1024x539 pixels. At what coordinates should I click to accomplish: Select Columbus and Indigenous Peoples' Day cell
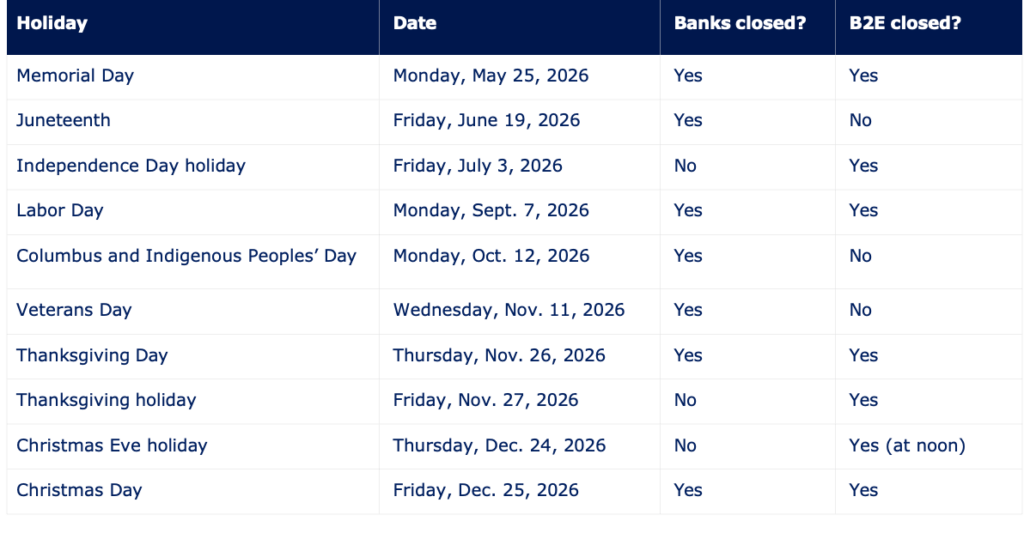click(186, 256)
